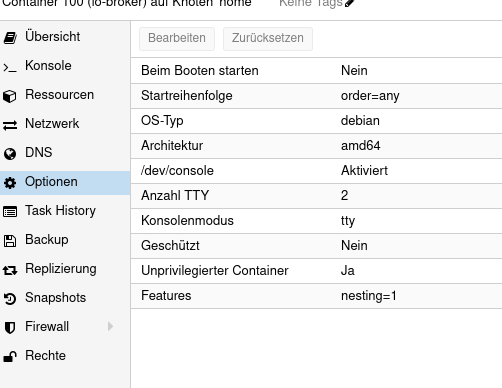Image resolution: width=502 pixels, height=388 pixels.
Task: Select the Ressourcen cube icon
Action: click(10, 96)
